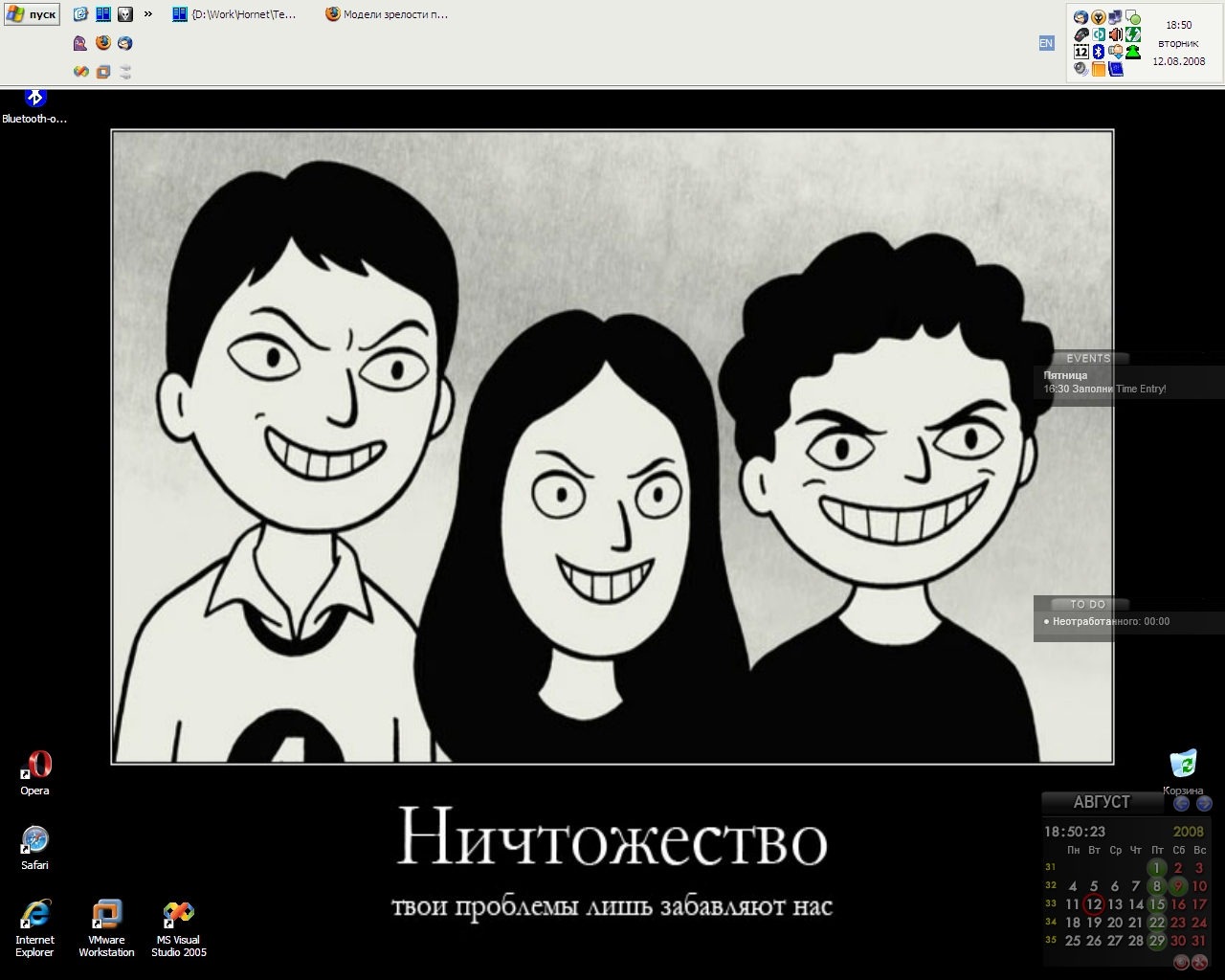Screen dimensions: 1225x980
Task: Select day 15 in the calendar
Action: (x=1157, y=904)
